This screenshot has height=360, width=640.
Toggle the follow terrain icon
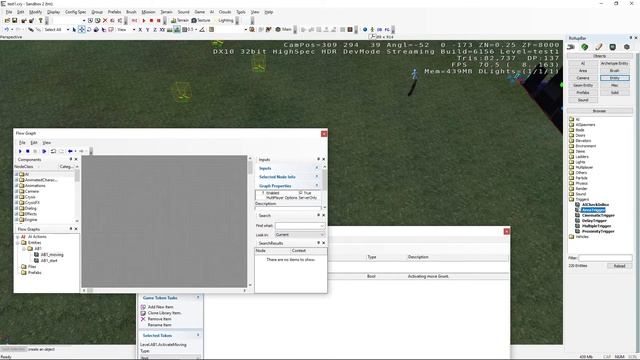(169, 29)
